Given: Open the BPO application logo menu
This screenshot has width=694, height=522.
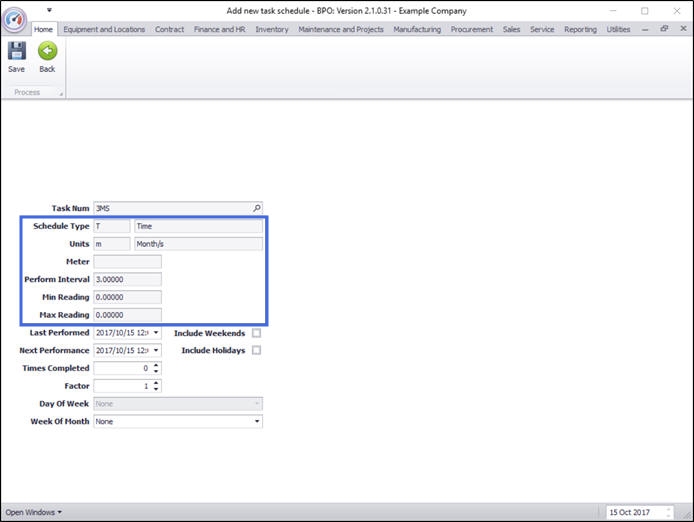Looking at the screenshot, I should click(x=15, y=19).
